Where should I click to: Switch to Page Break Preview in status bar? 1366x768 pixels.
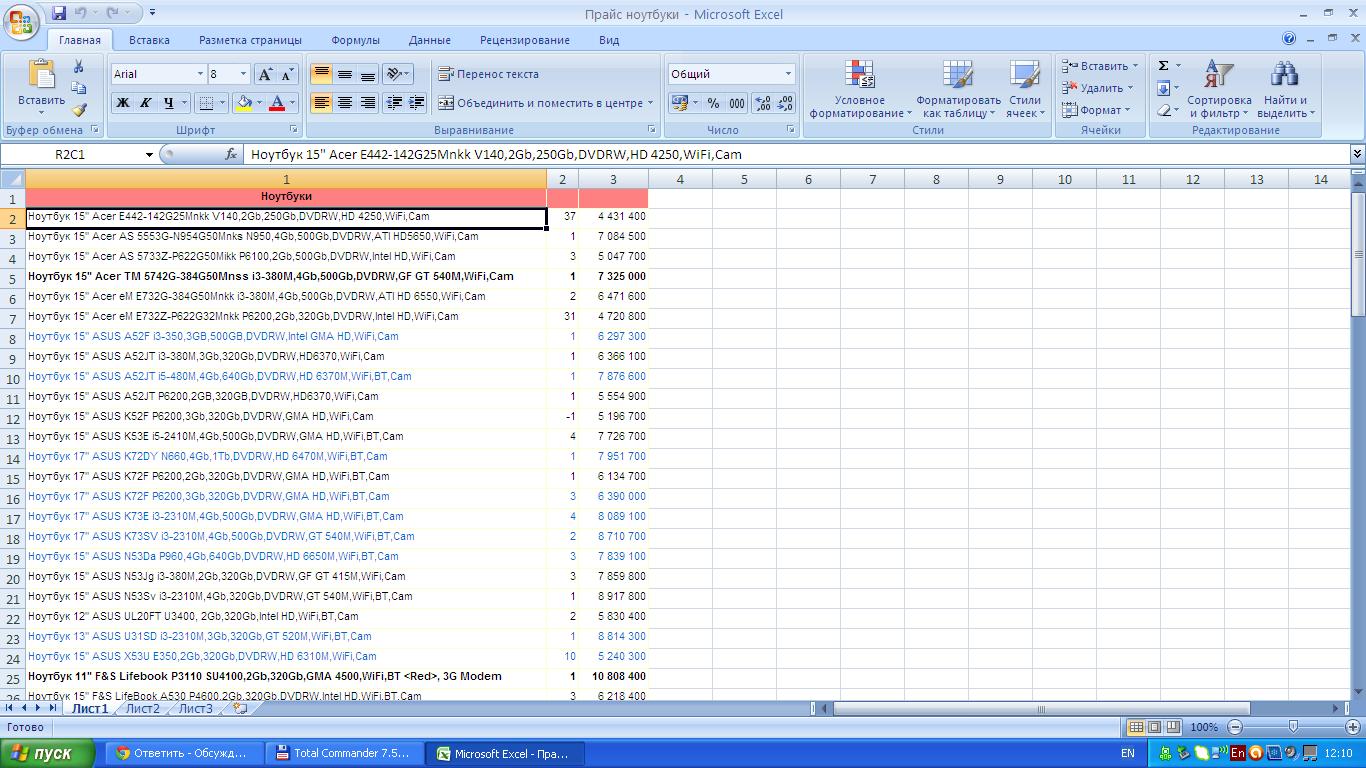1173,727
